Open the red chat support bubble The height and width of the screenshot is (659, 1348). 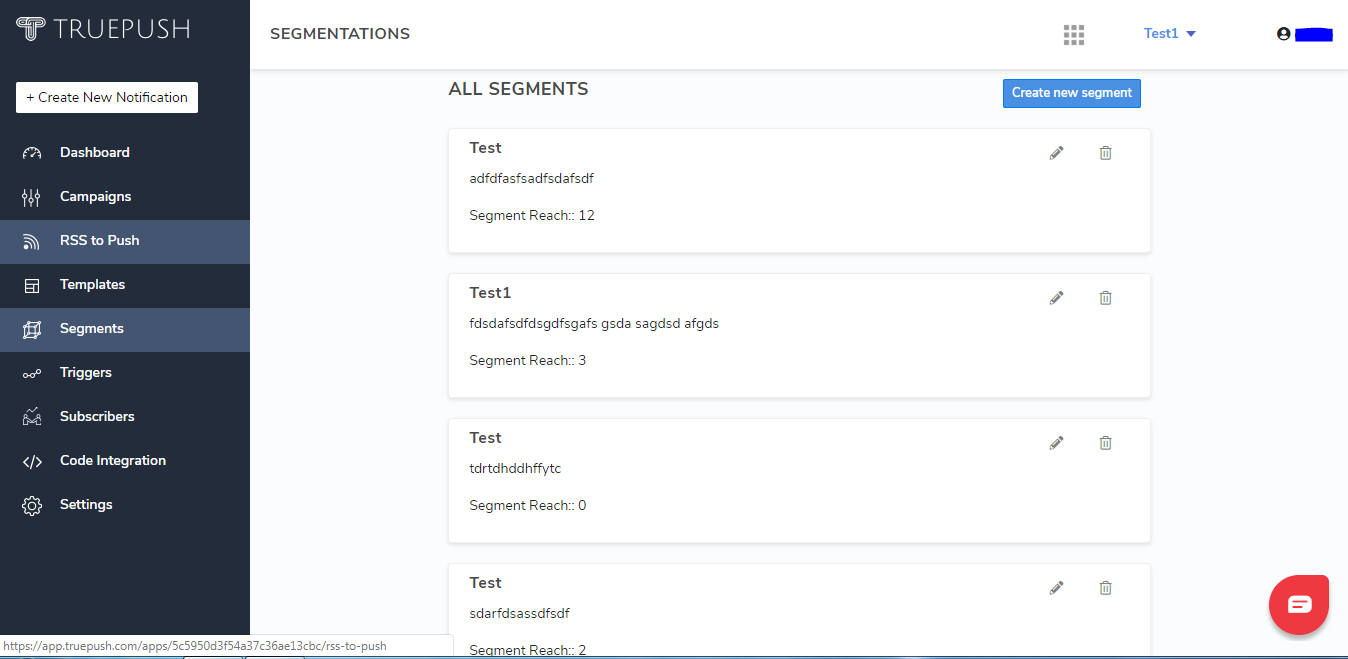click(1298, 604)
